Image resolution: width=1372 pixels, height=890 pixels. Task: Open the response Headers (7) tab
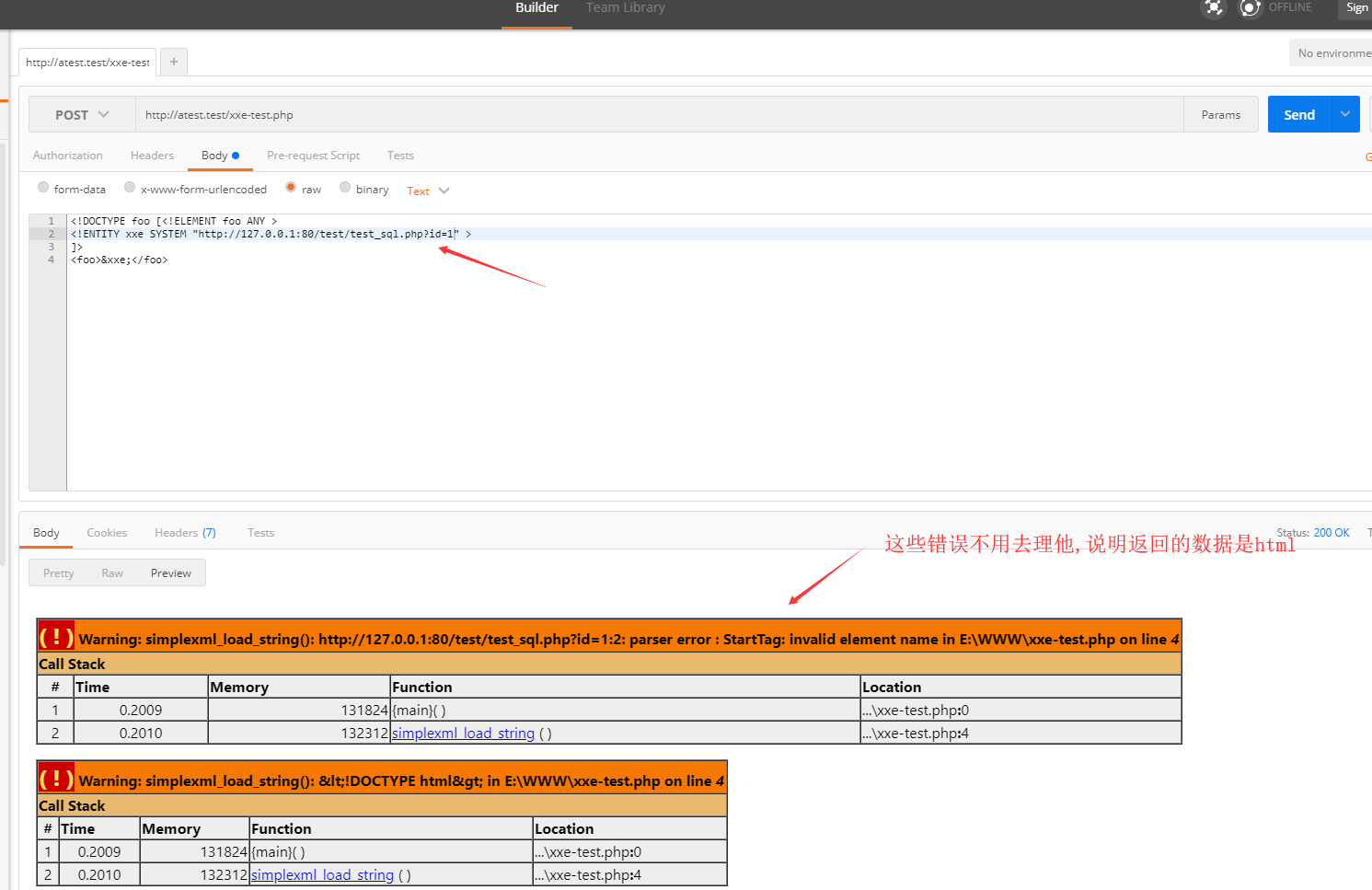pos(185,533)
